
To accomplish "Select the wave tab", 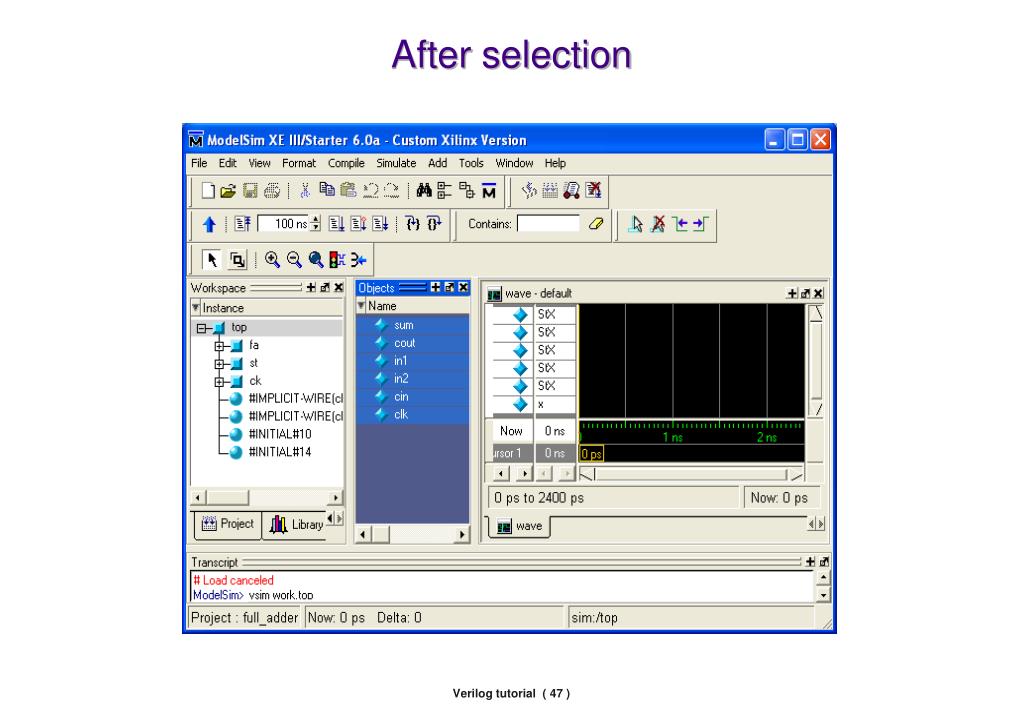I will pyautogui.click(x=519, y=526).
